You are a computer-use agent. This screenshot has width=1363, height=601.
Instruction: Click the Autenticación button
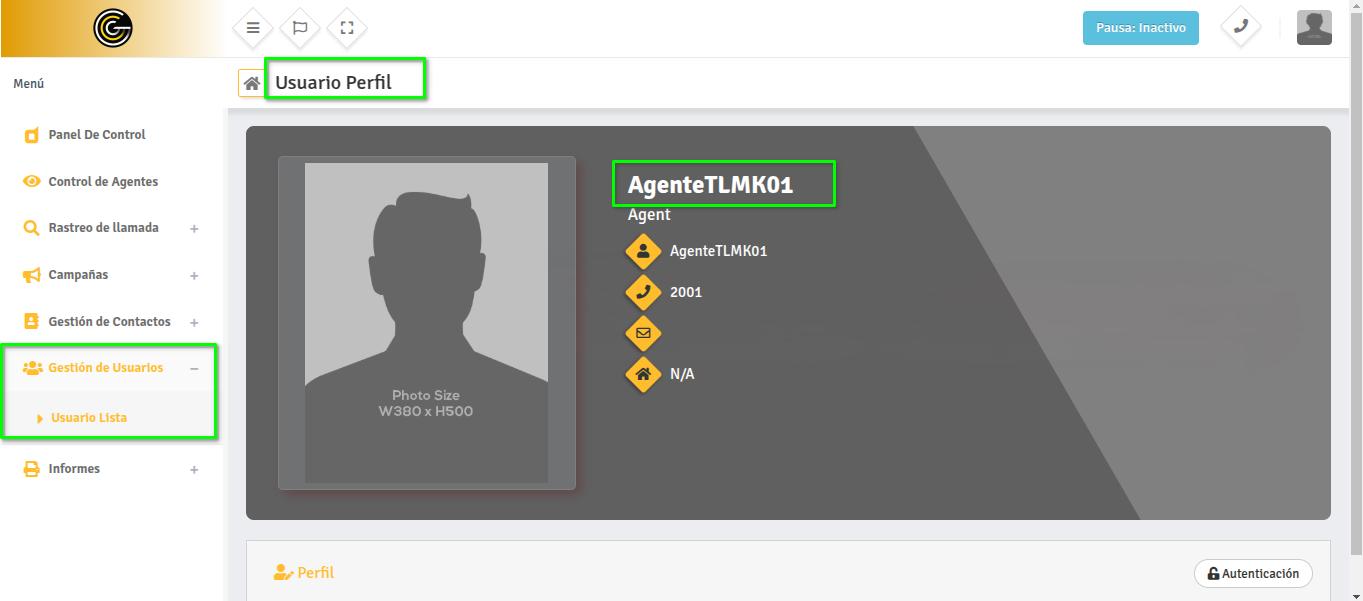pyautogui.click(x=1253, y=574)
